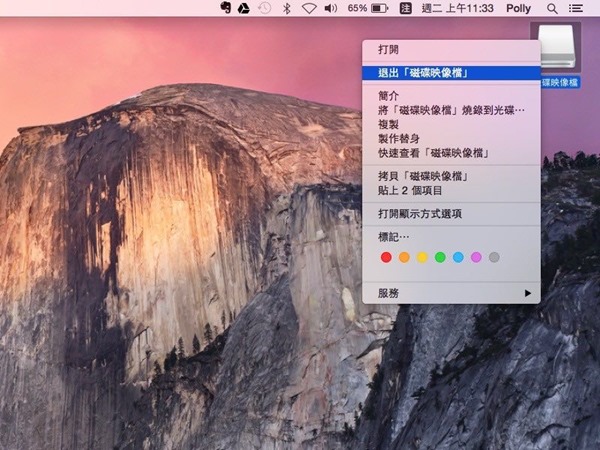Apply the gray tag color
This screenshot has width=600, height=450.
pyautogui.click(x=494, y=257)
